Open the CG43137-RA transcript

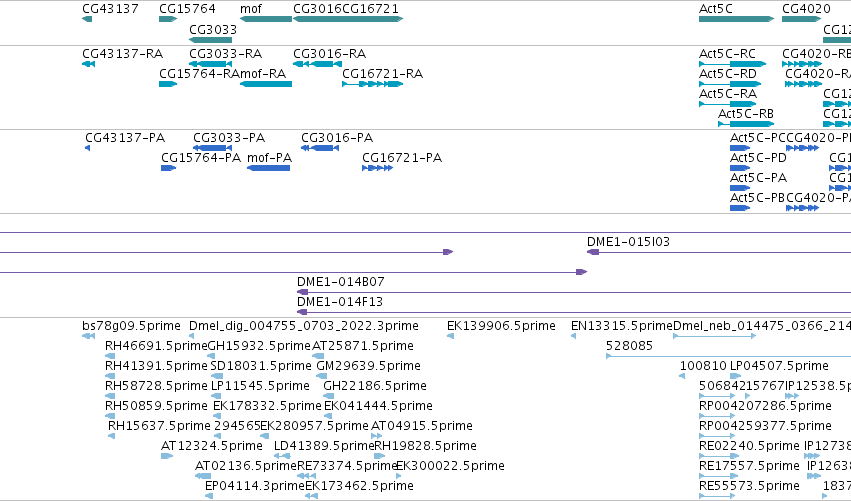pos(88,65)
